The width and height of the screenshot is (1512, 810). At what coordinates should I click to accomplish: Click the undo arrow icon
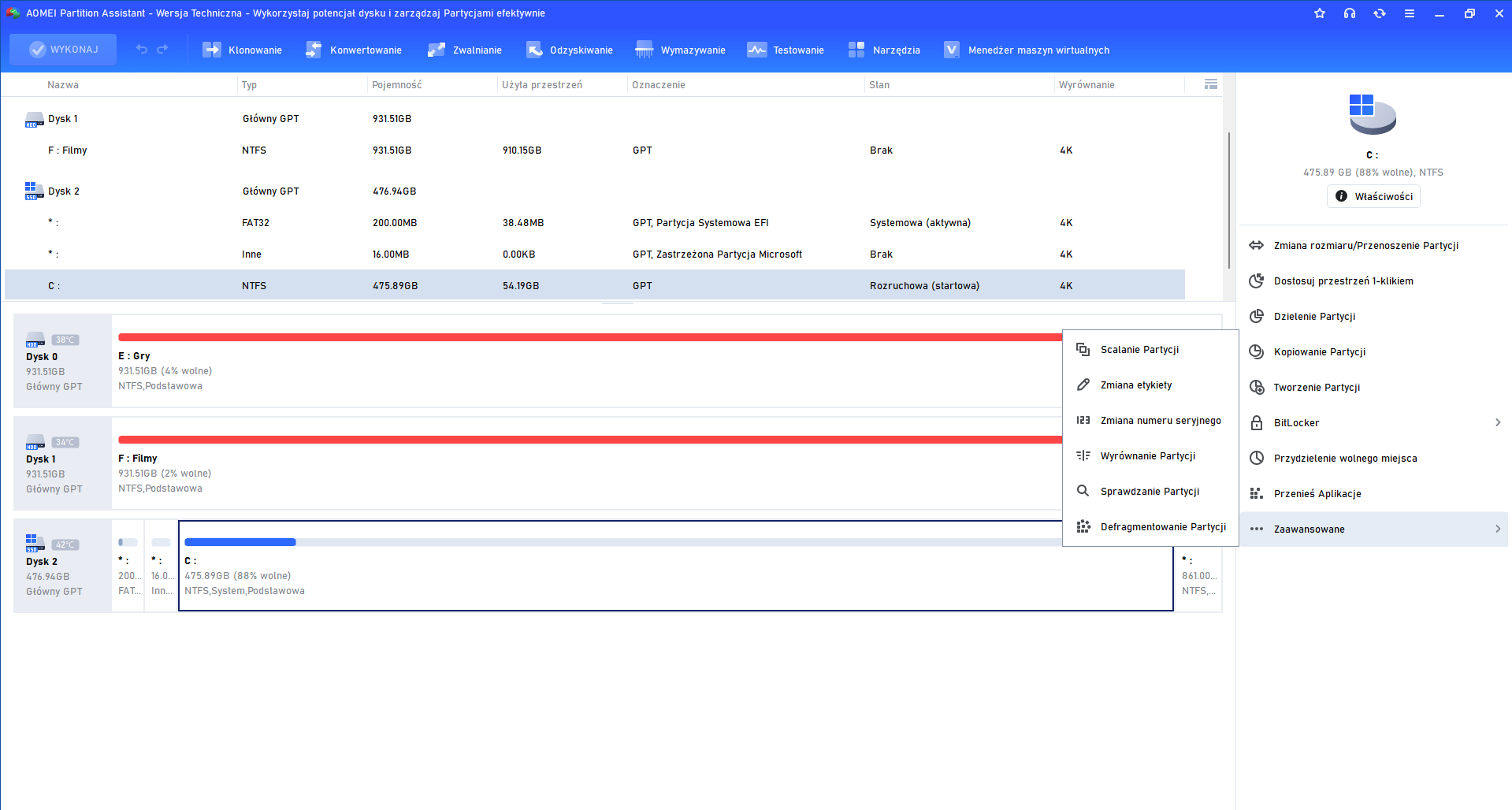click(x=142, y=49)
